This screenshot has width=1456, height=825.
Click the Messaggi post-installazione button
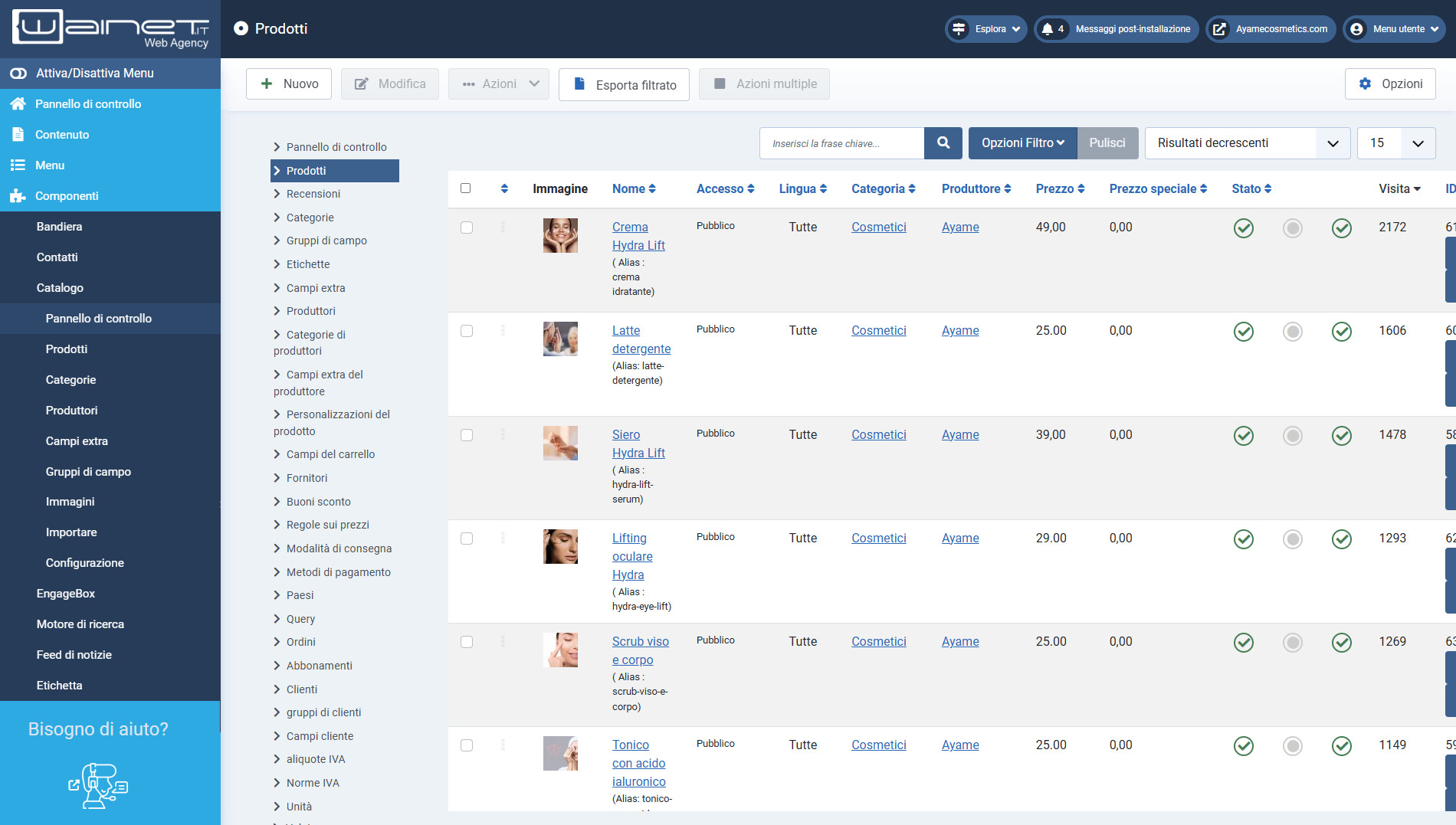coord(1117,29)
